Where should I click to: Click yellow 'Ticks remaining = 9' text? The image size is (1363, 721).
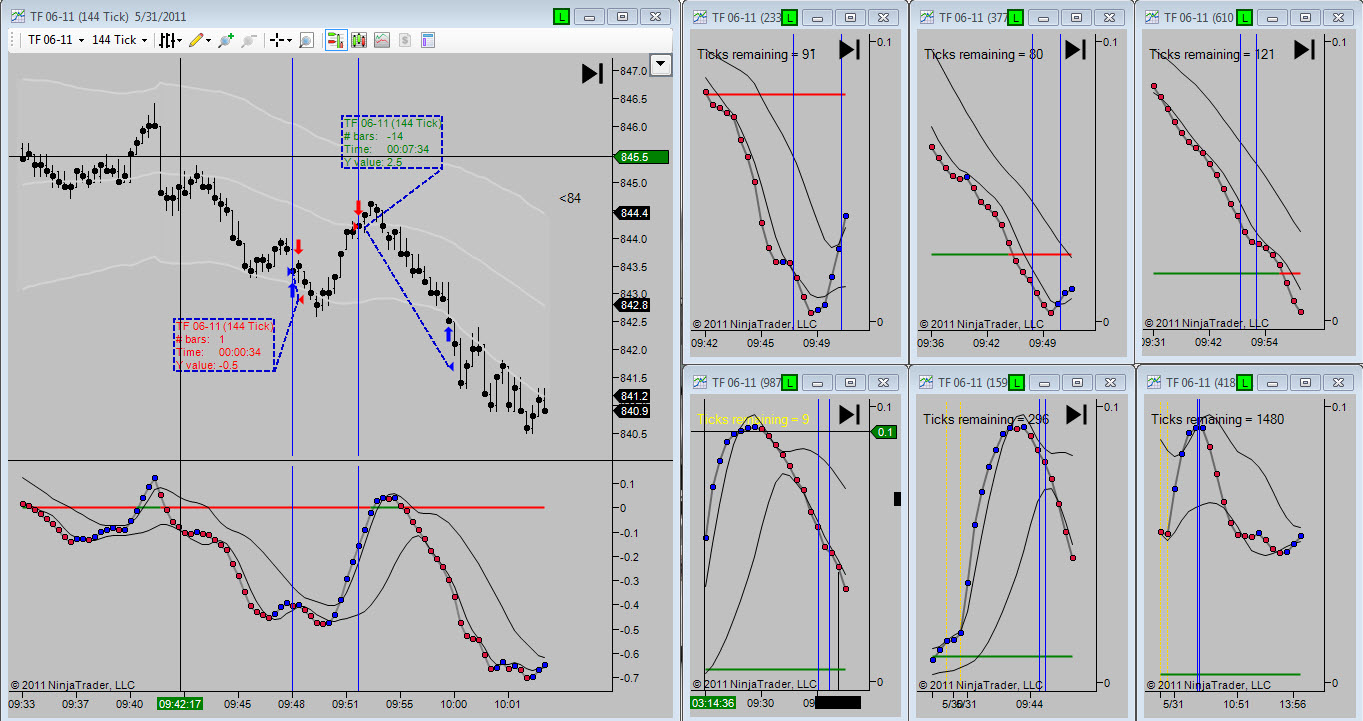point(753,420)
